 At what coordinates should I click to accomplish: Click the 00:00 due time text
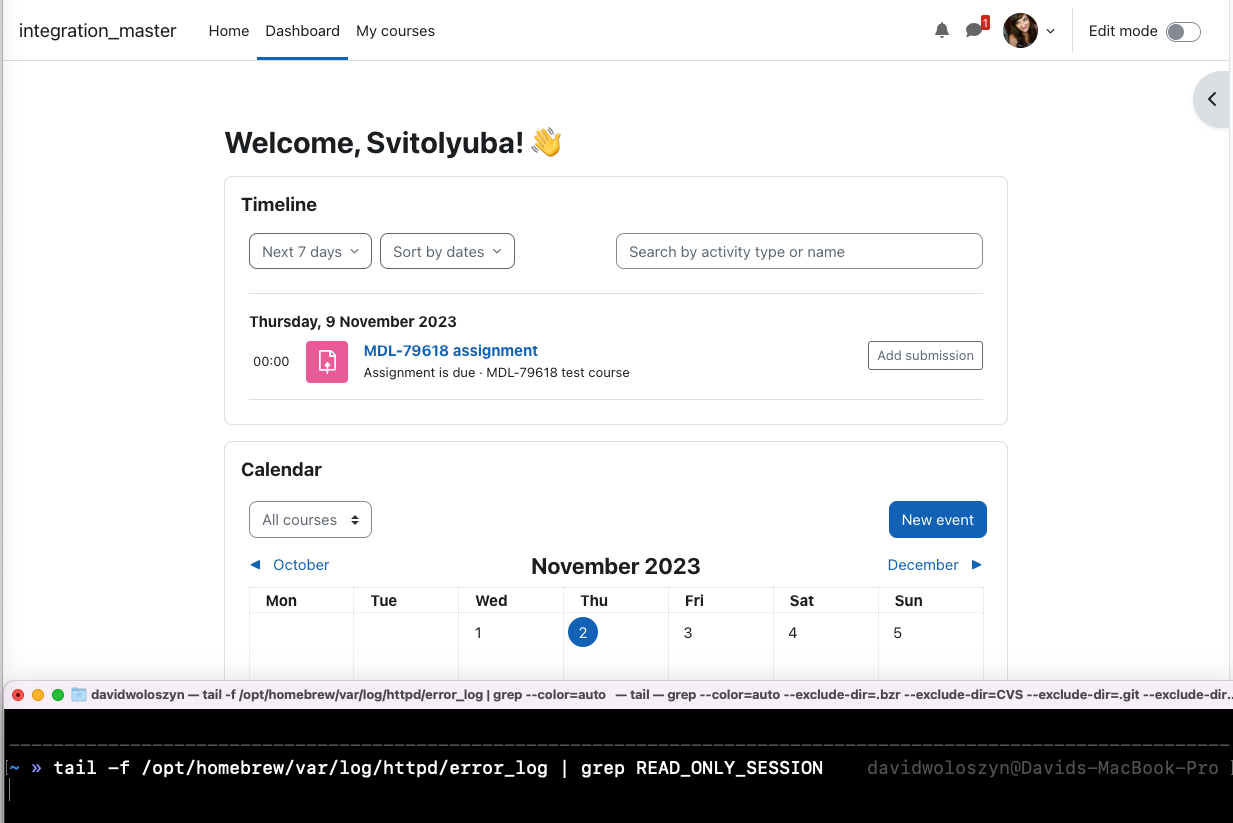pos(271,362)
